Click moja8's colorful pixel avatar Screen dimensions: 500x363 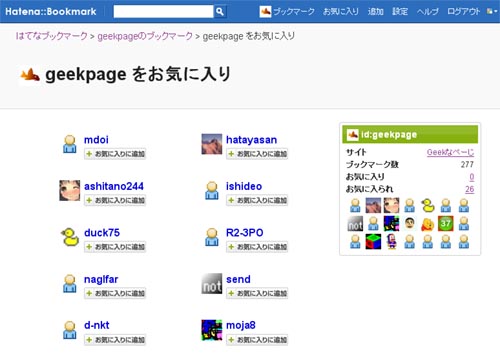coord(212,330)
